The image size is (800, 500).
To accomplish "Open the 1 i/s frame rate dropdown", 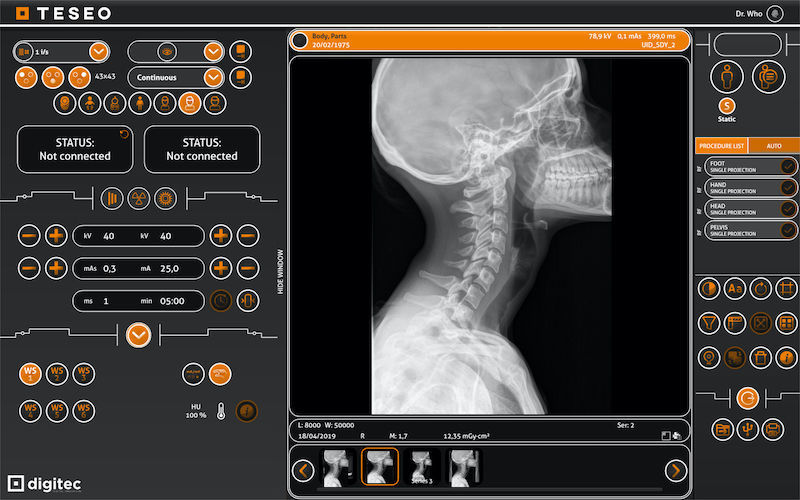I will tap(98, 51).
